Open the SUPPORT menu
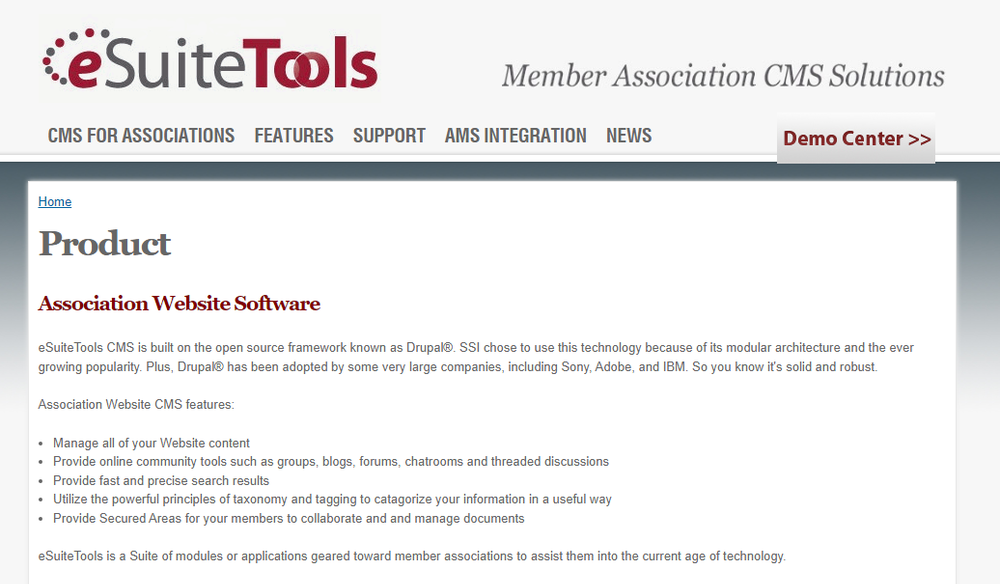This screenshot has width=1000, height=584. click(x=389, y=135)
